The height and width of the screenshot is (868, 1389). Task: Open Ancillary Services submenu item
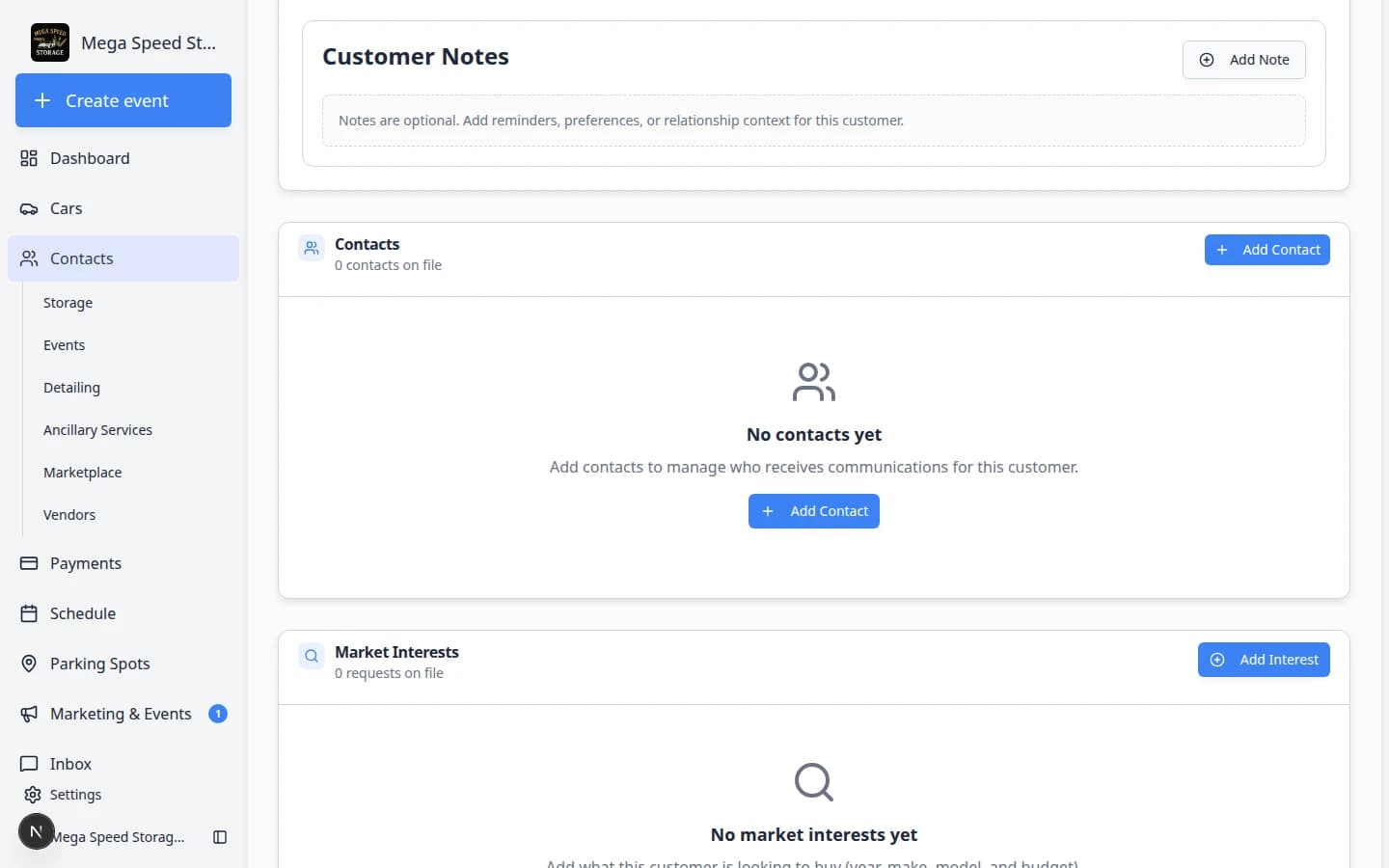[x=97, y=430]
